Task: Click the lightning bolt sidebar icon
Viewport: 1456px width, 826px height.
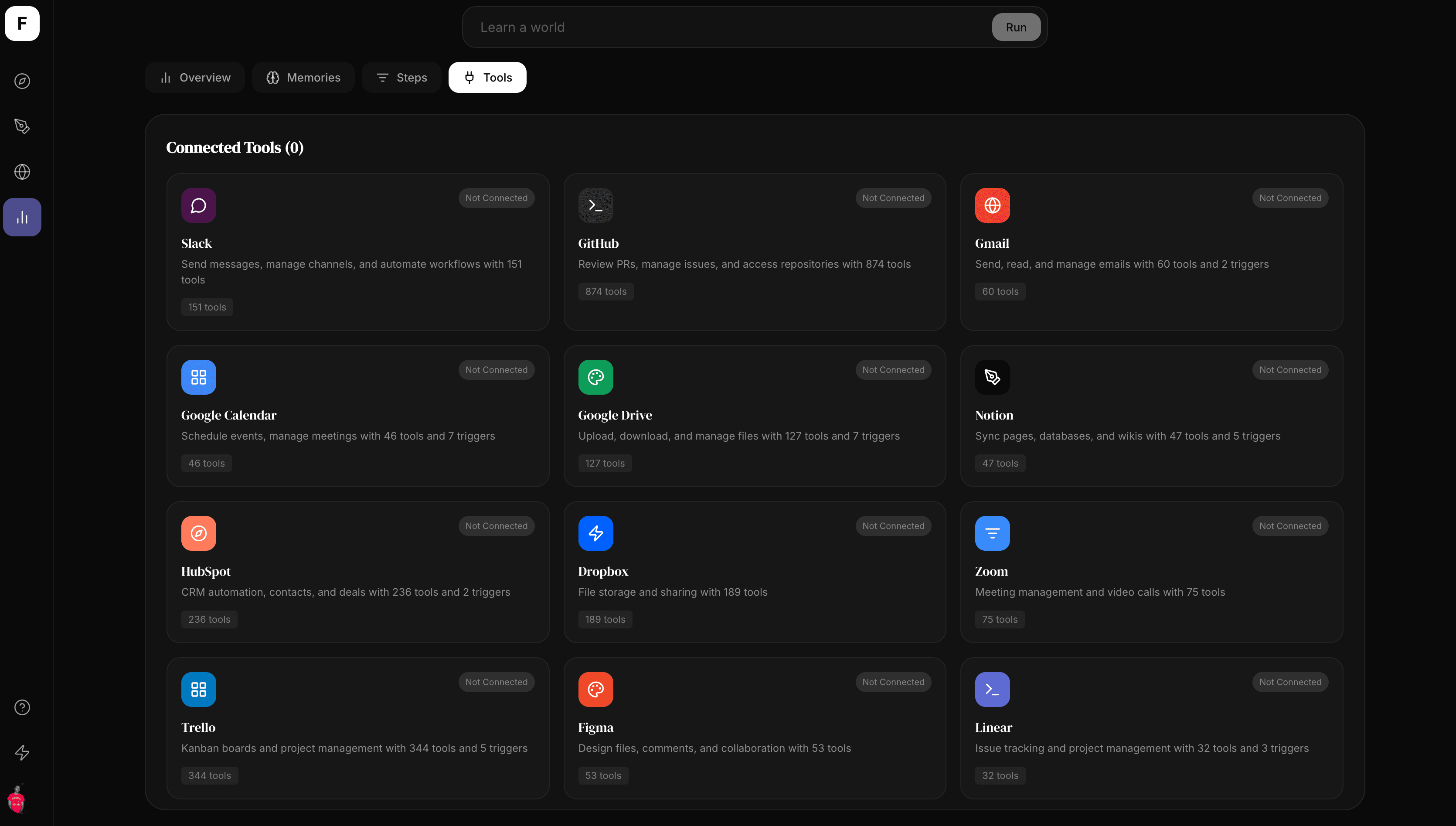Action: [x=22, y=753]
